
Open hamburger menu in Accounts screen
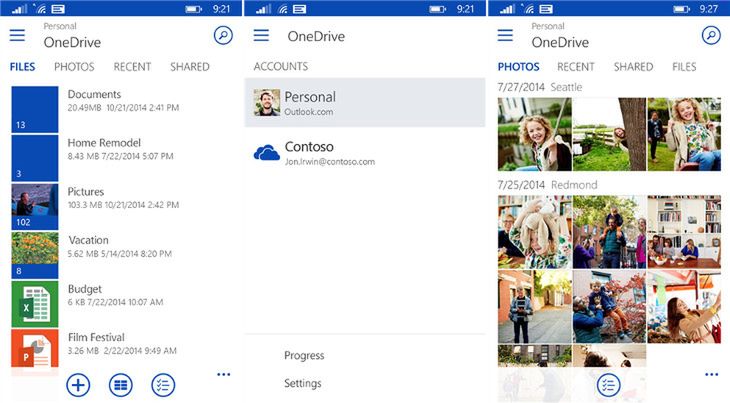(x=261, y=35)
